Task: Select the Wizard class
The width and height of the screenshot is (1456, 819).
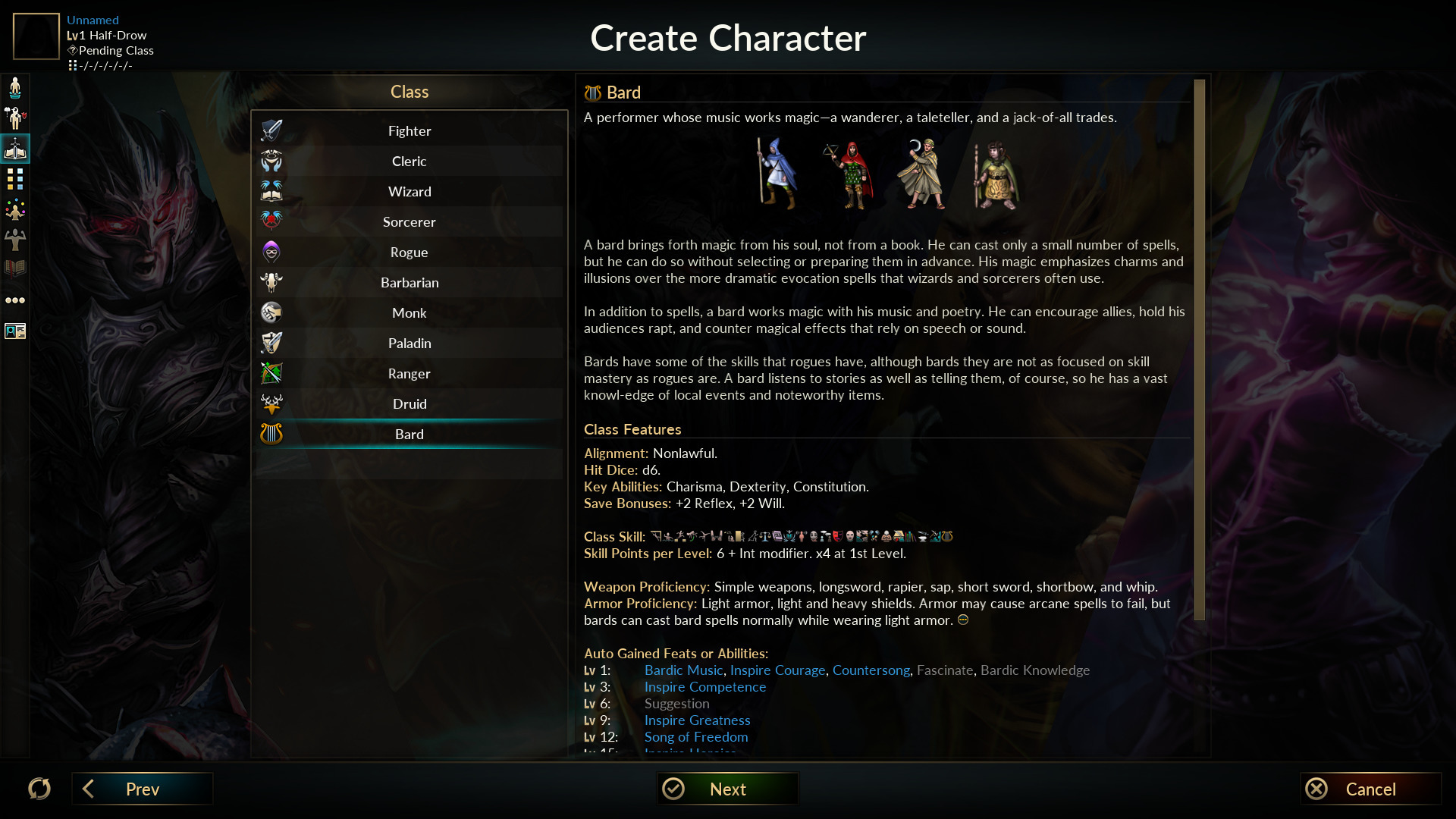Action: point(409,191)
